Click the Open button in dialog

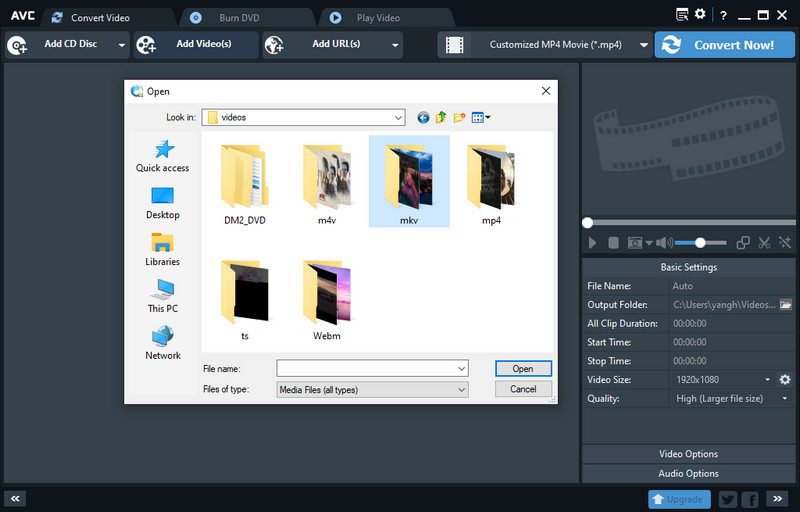point(523,369)
